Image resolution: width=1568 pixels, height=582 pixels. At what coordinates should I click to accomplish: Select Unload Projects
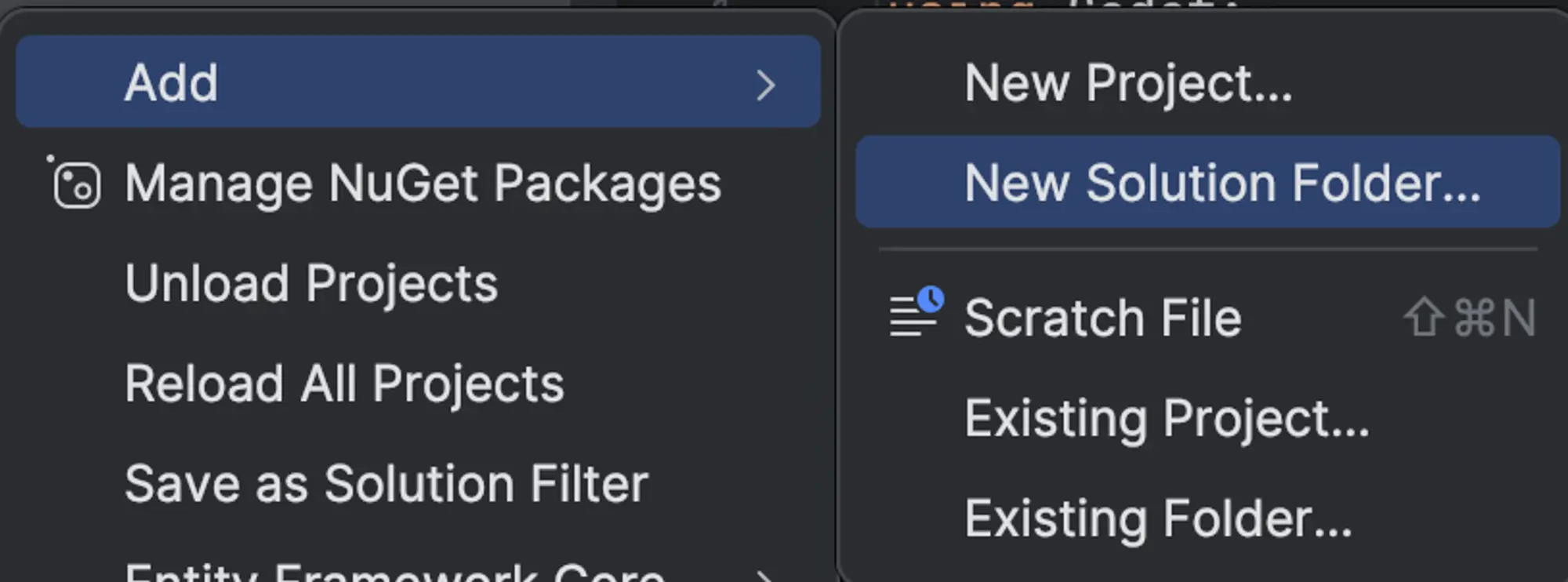pyautogui.click(x=311, y=283)
